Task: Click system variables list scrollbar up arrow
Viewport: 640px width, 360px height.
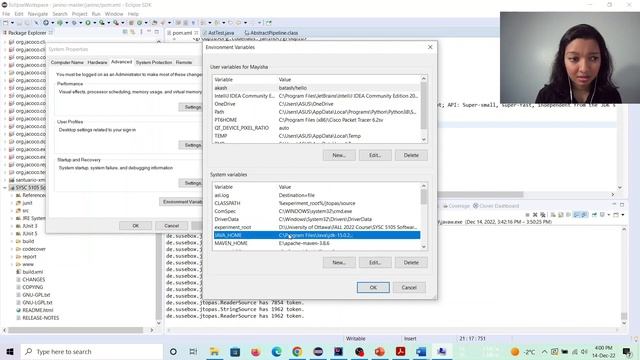Action: click(424, 186)
